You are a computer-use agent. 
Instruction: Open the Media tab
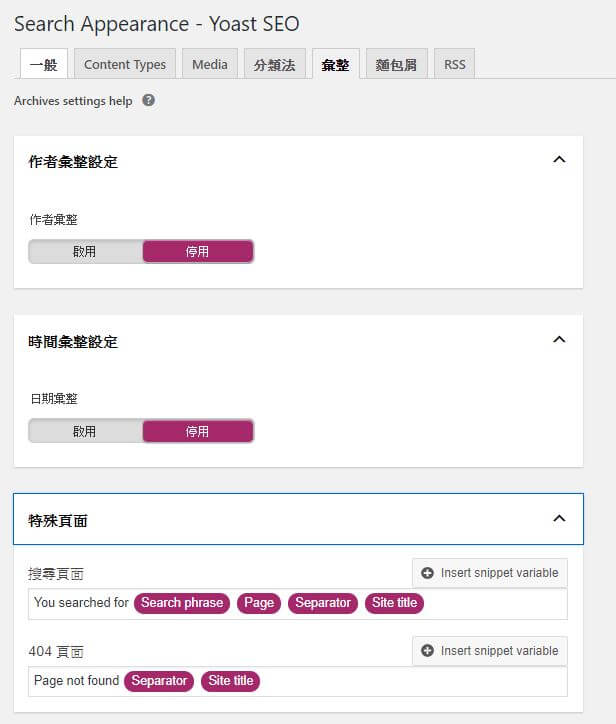tap(210, 64)
